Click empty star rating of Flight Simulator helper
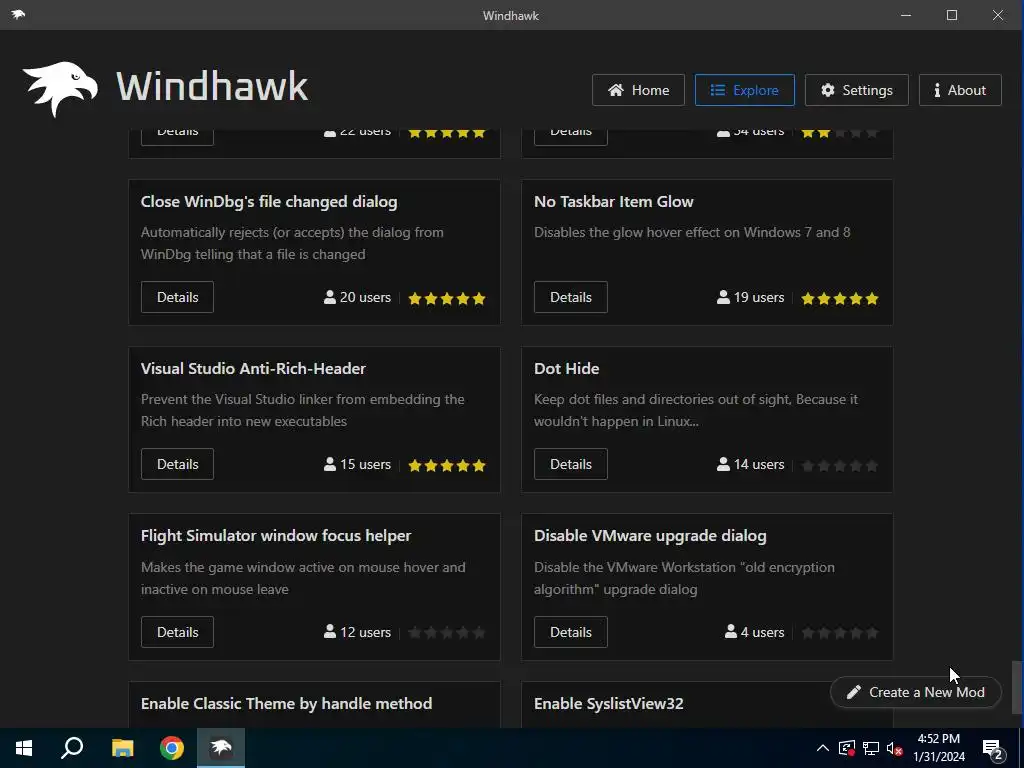This screenshot has width=1024, height=768. (447, 632)
